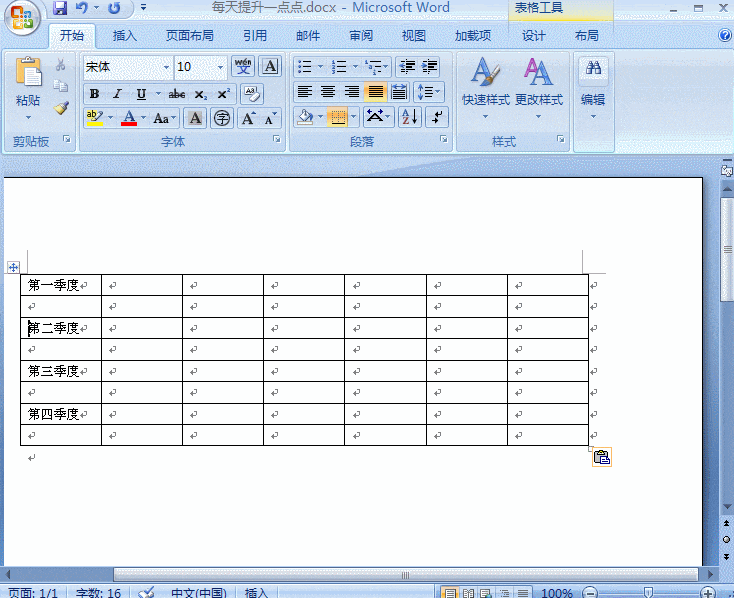Toggle strikethrough abc formatting
The image size is (734, 598).
coord(176,94)
